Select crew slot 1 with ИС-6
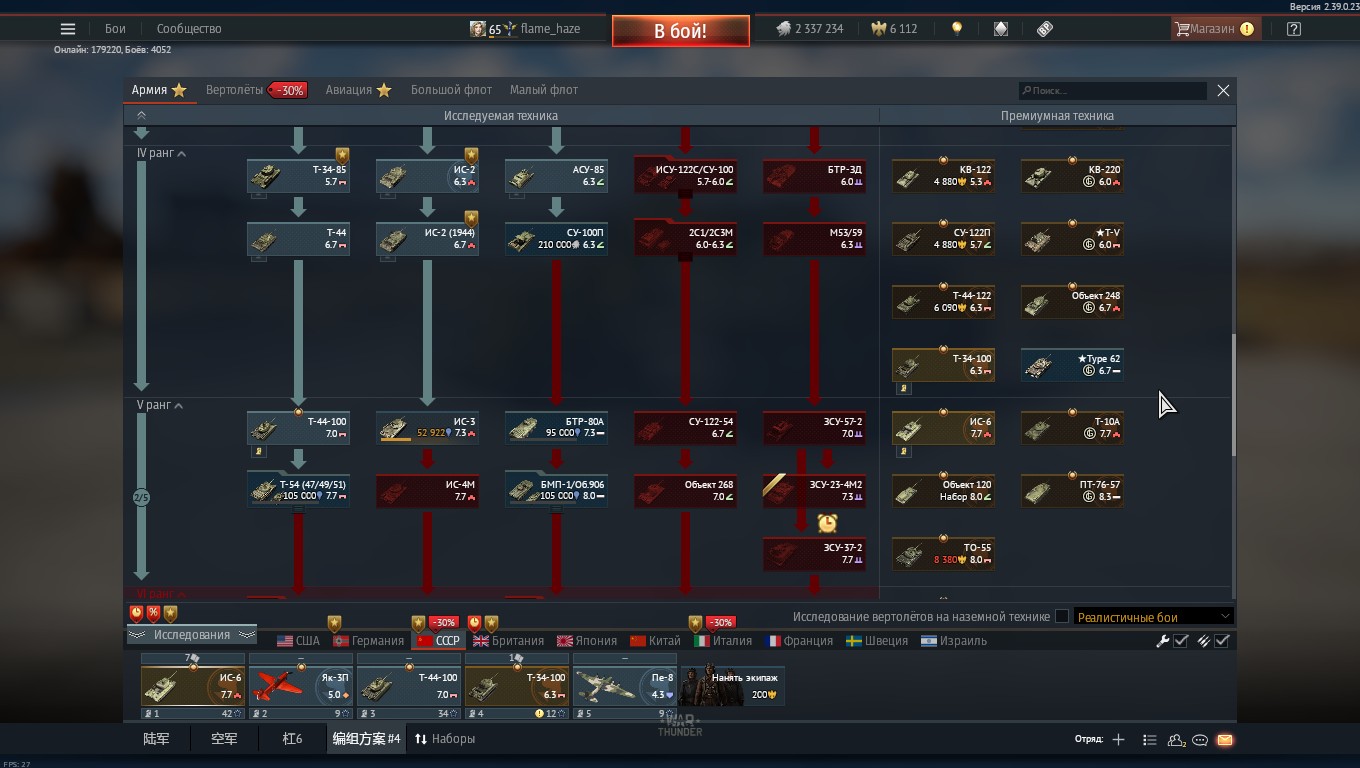 pos(193,686)
